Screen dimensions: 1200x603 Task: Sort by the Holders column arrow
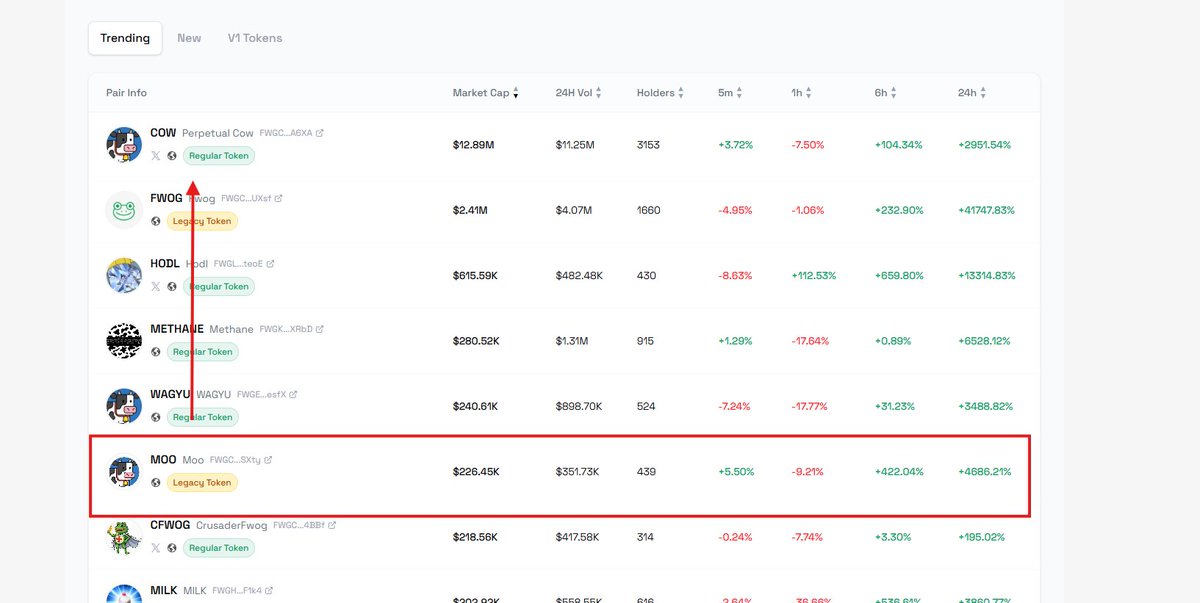681,93
